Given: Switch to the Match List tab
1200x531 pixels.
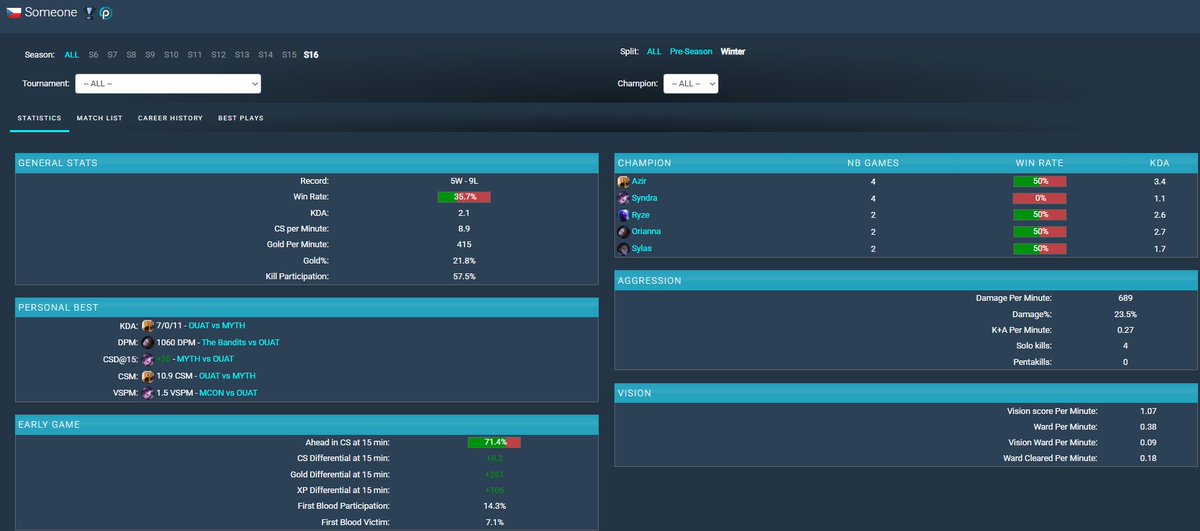Looking at the screenshot, I should click(100, 118).
